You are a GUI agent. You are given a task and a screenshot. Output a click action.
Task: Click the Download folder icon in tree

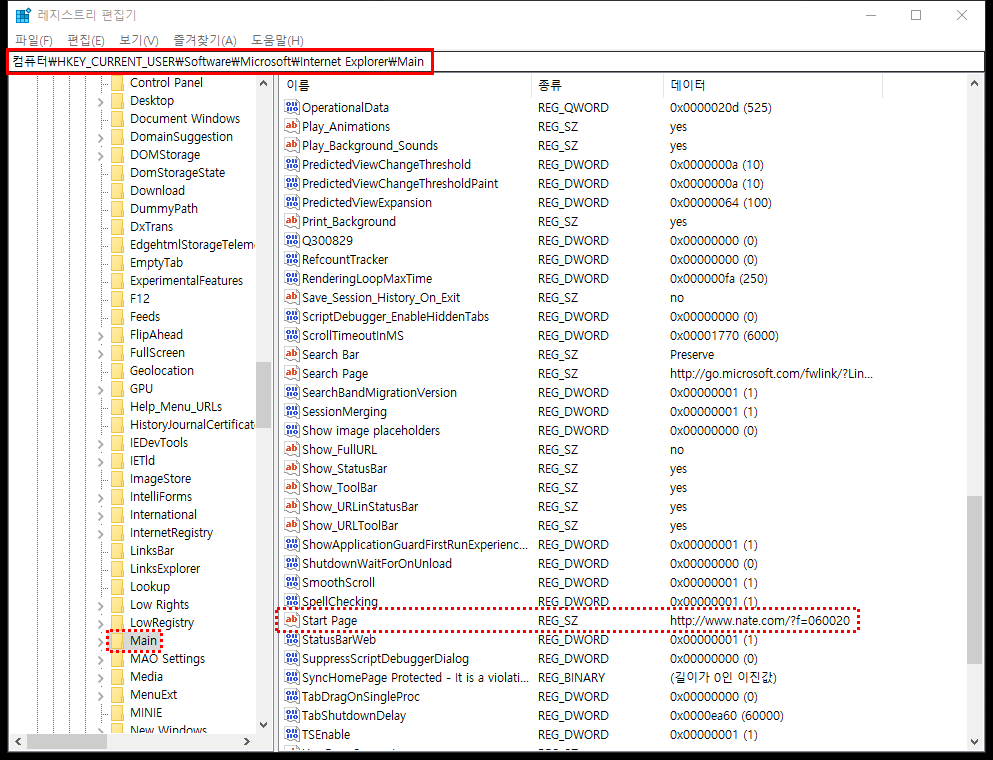[117, 191]
